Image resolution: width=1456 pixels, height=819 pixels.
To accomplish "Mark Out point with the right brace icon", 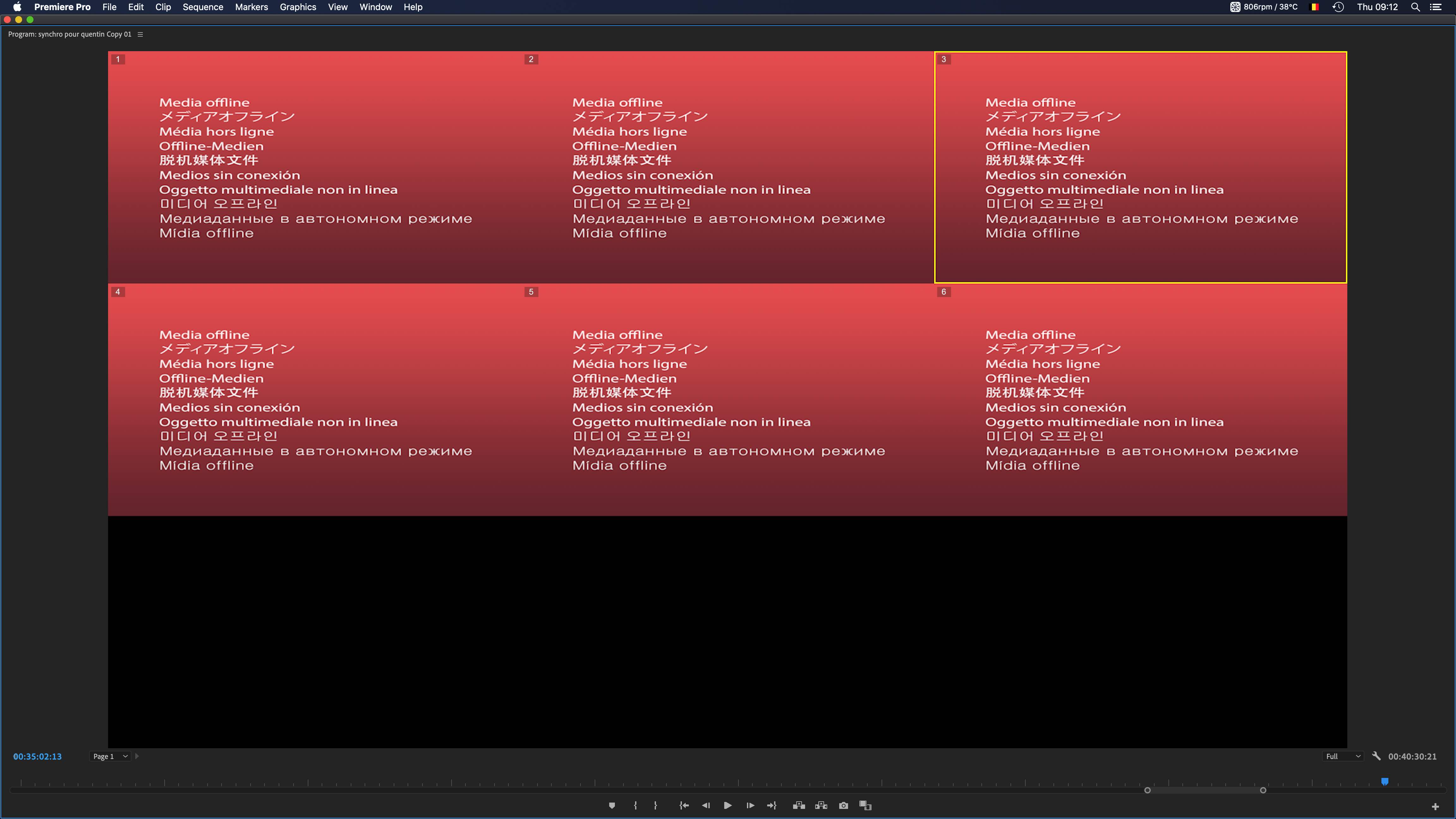I will [x=656, y=805].
